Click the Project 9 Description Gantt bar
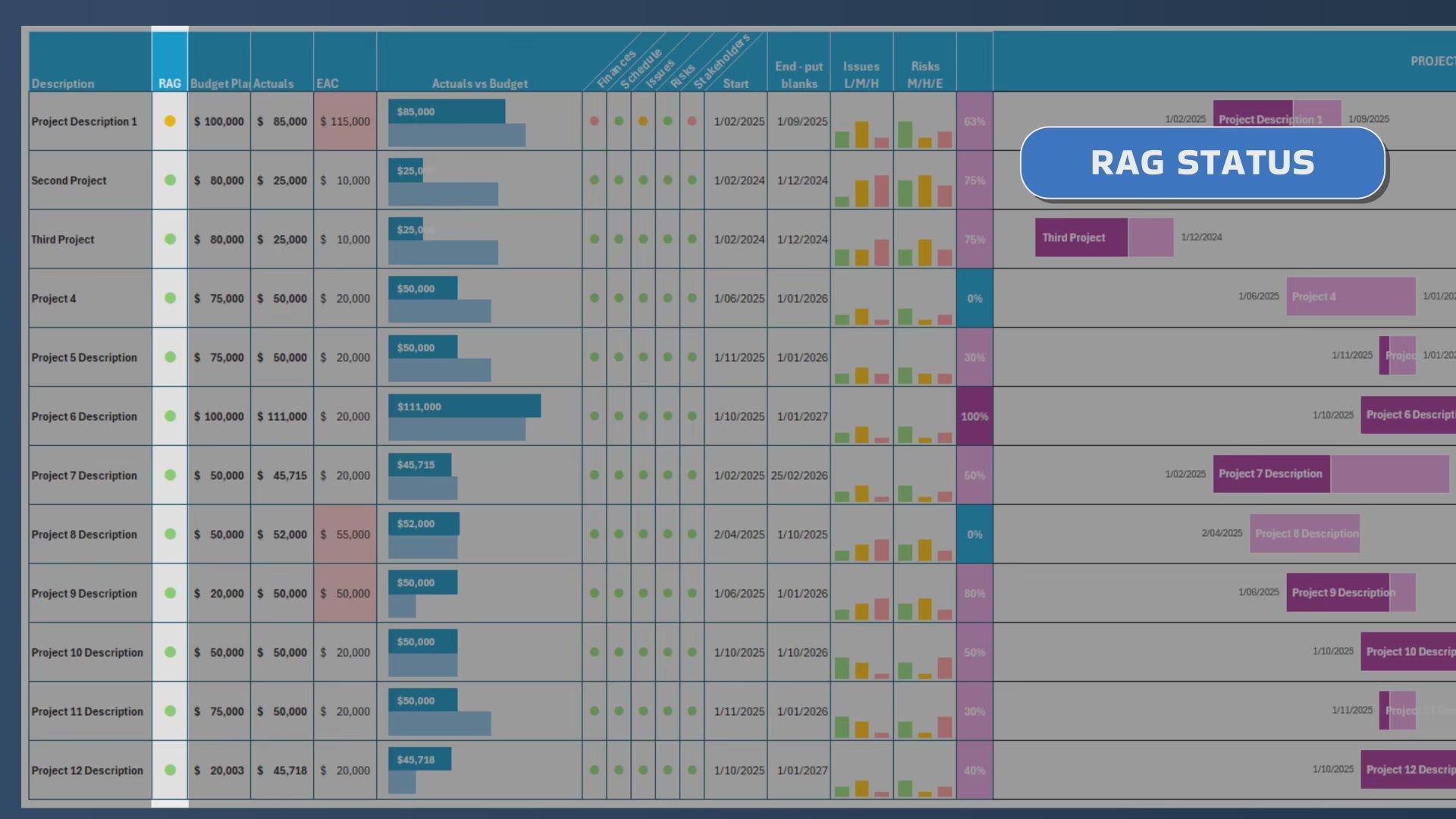This screenshot has width=1456, height=819. (1338, 592)
